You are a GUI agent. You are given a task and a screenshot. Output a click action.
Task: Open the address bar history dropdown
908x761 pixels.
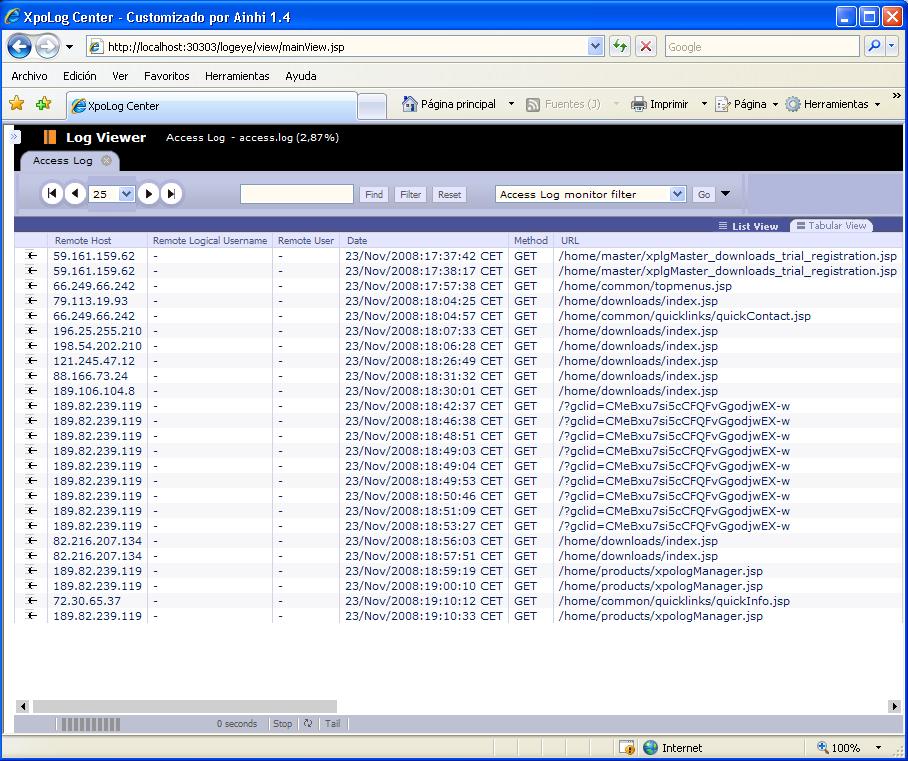coord(595,46)
